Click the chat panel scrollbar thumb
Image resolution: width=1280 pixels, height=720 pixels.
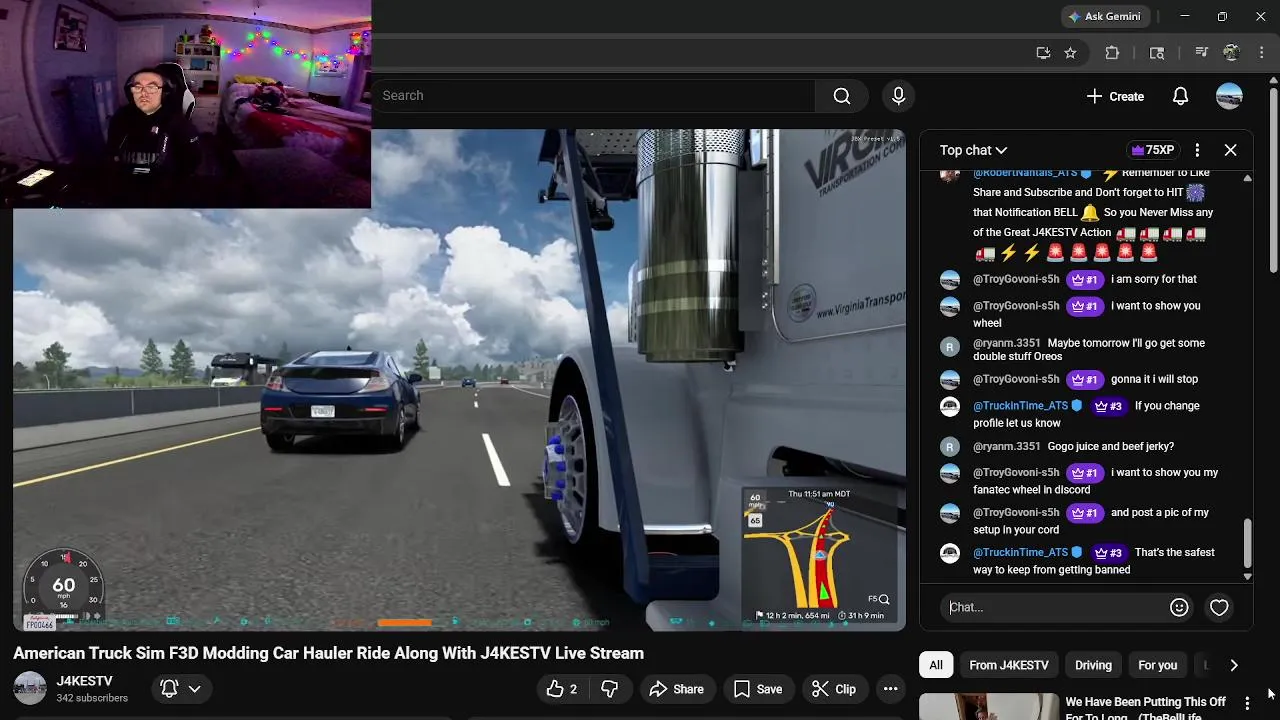point(1247,543)
